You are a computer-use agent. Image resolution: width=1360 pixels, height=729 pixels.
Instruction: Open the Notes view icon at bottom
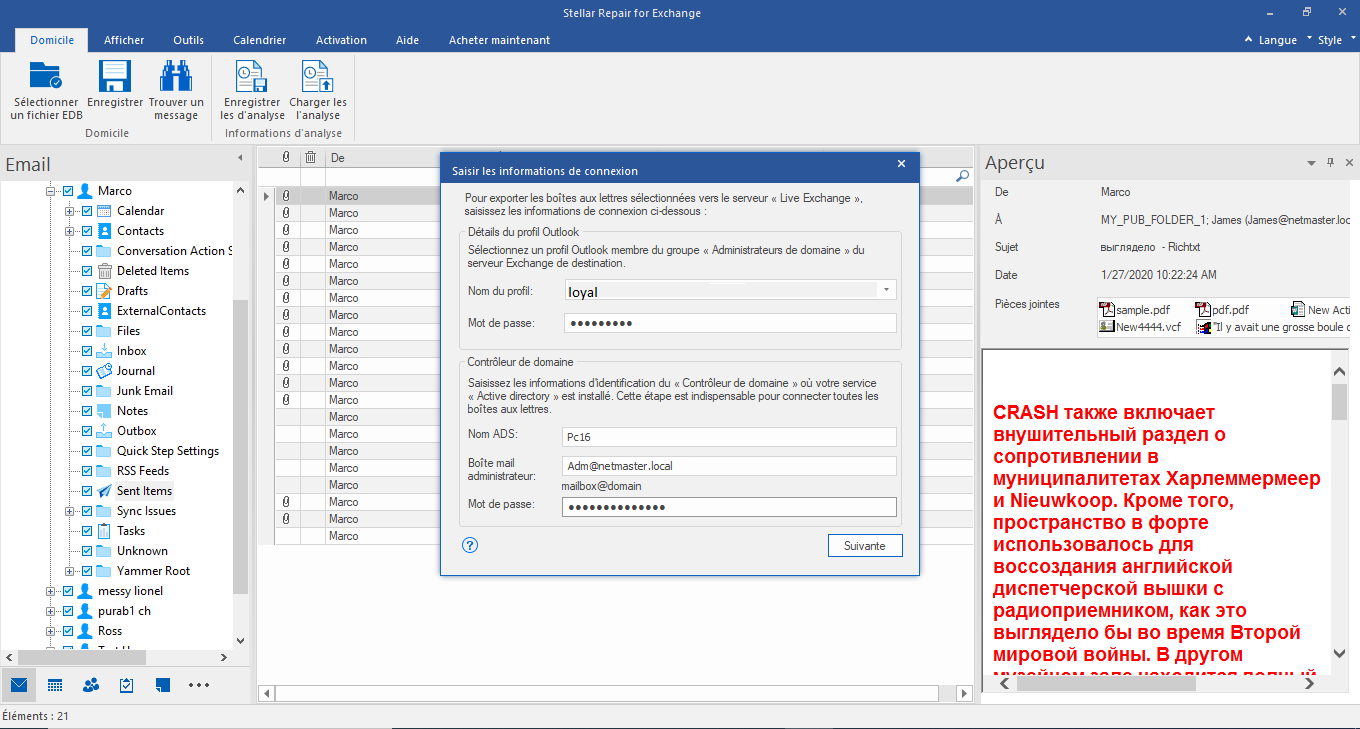(163, 685)
